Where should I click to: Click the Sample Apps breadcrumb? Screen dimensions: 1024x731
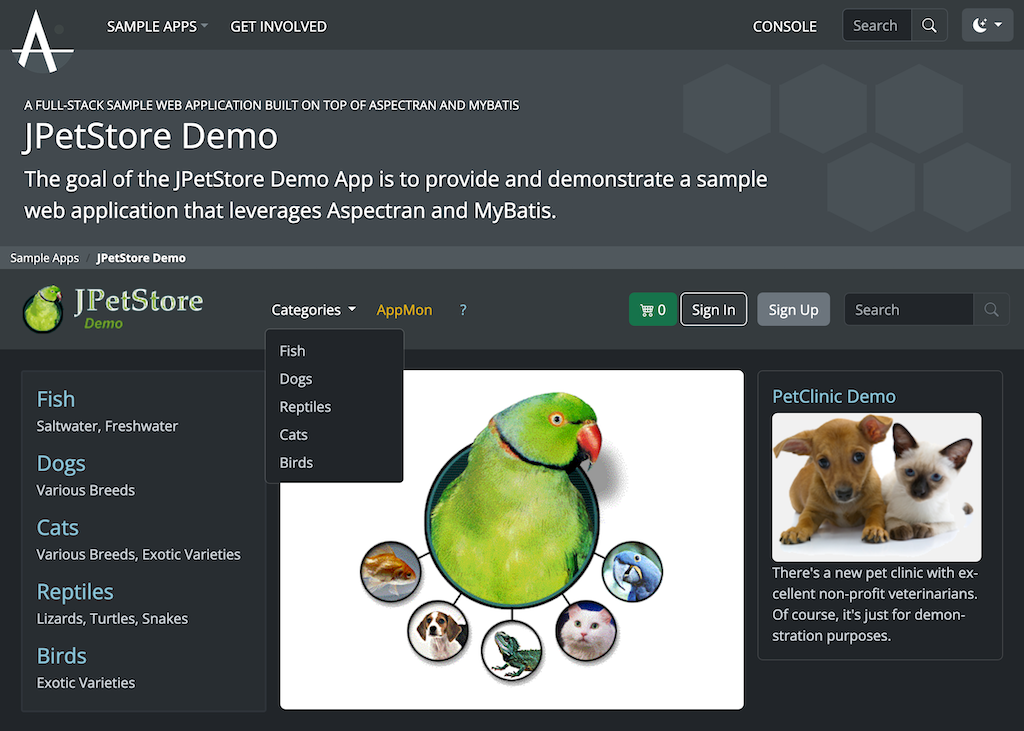(x=44, y=258)
